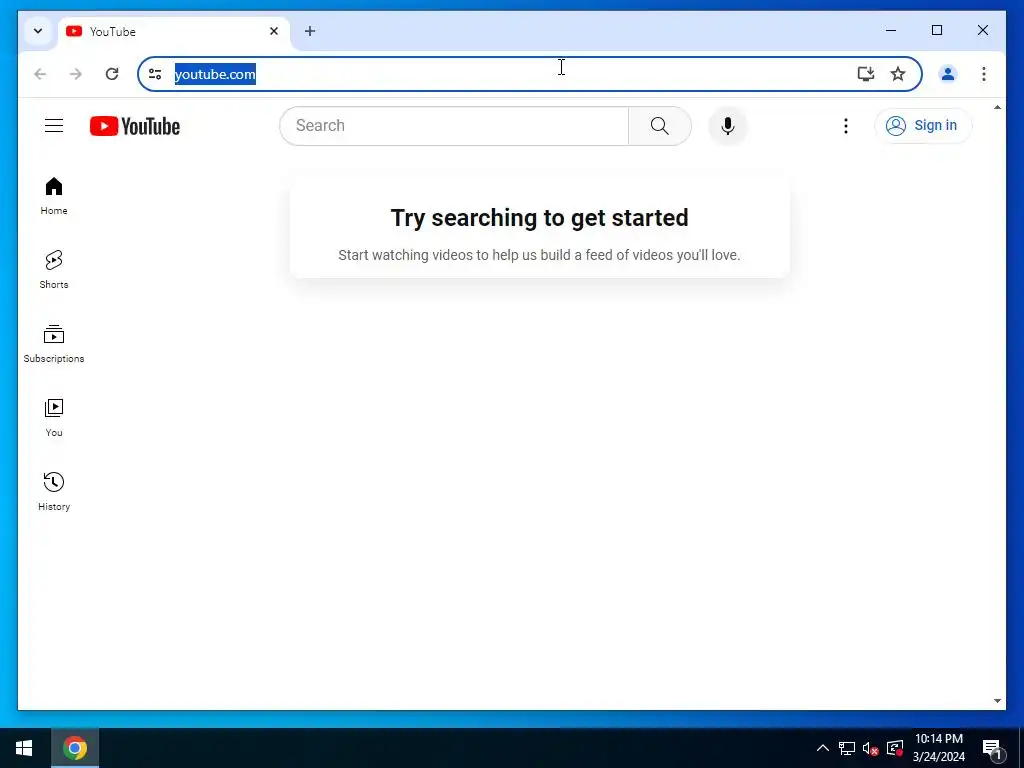Open the notification center icon

point(992,749)
